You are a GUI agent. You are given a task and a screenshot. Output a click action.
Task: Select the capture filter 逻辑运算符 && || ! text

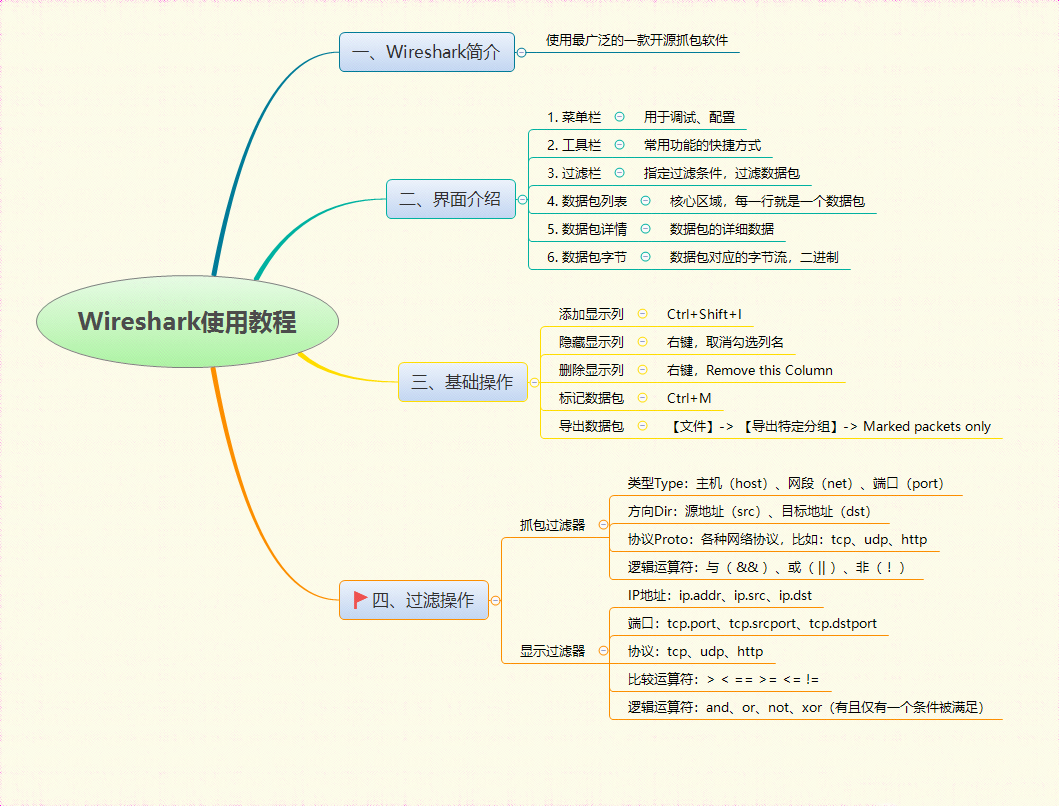767,568
